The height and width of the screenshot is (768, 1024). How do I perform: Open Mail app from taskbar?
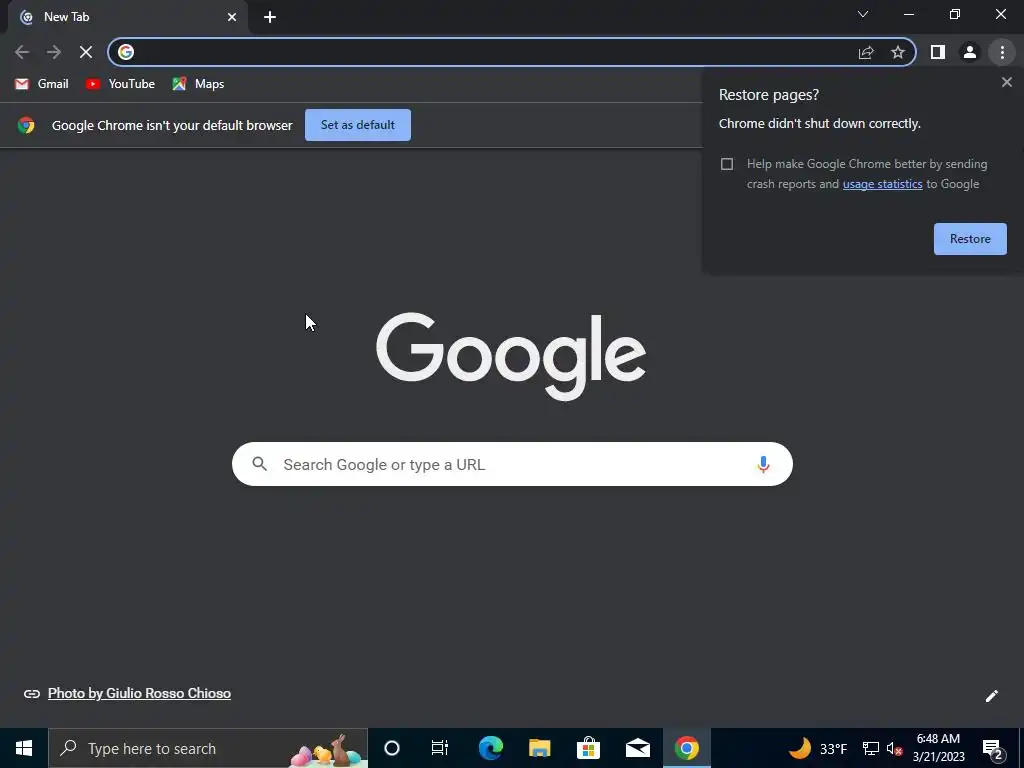[x=637, y=748]
